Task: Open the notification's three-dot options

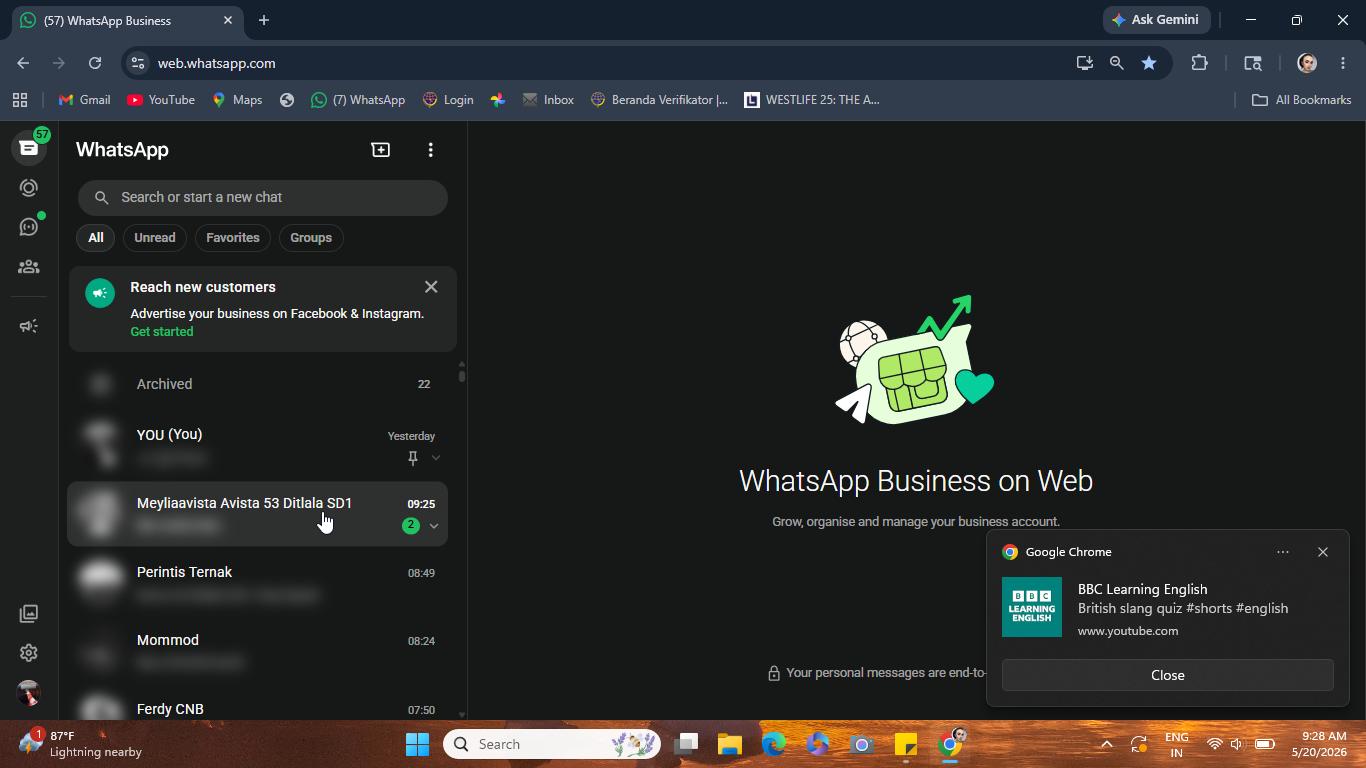Action: point(1283,552)
